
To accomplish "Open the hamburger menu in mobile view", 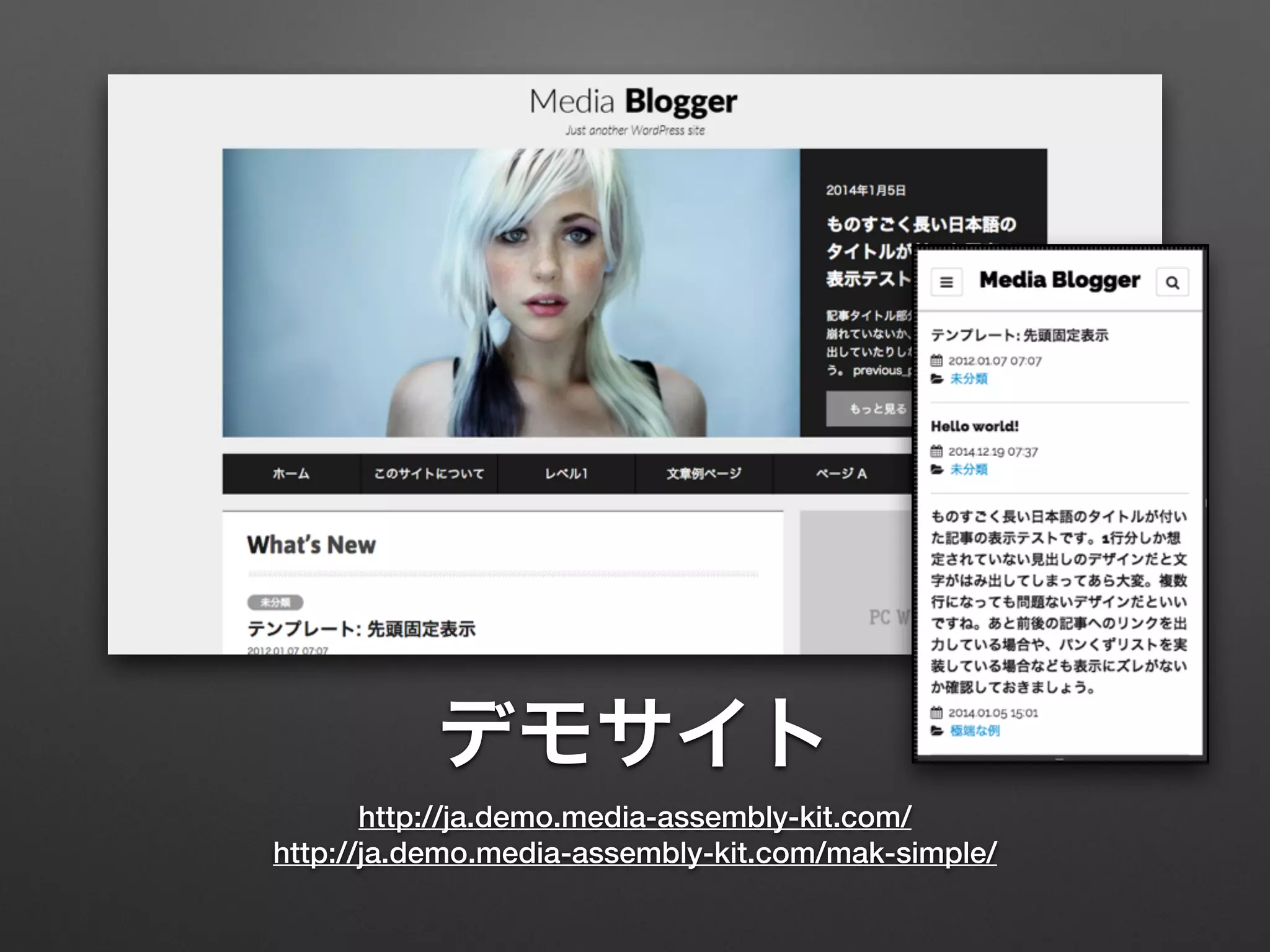I will [x=946, y=283].
